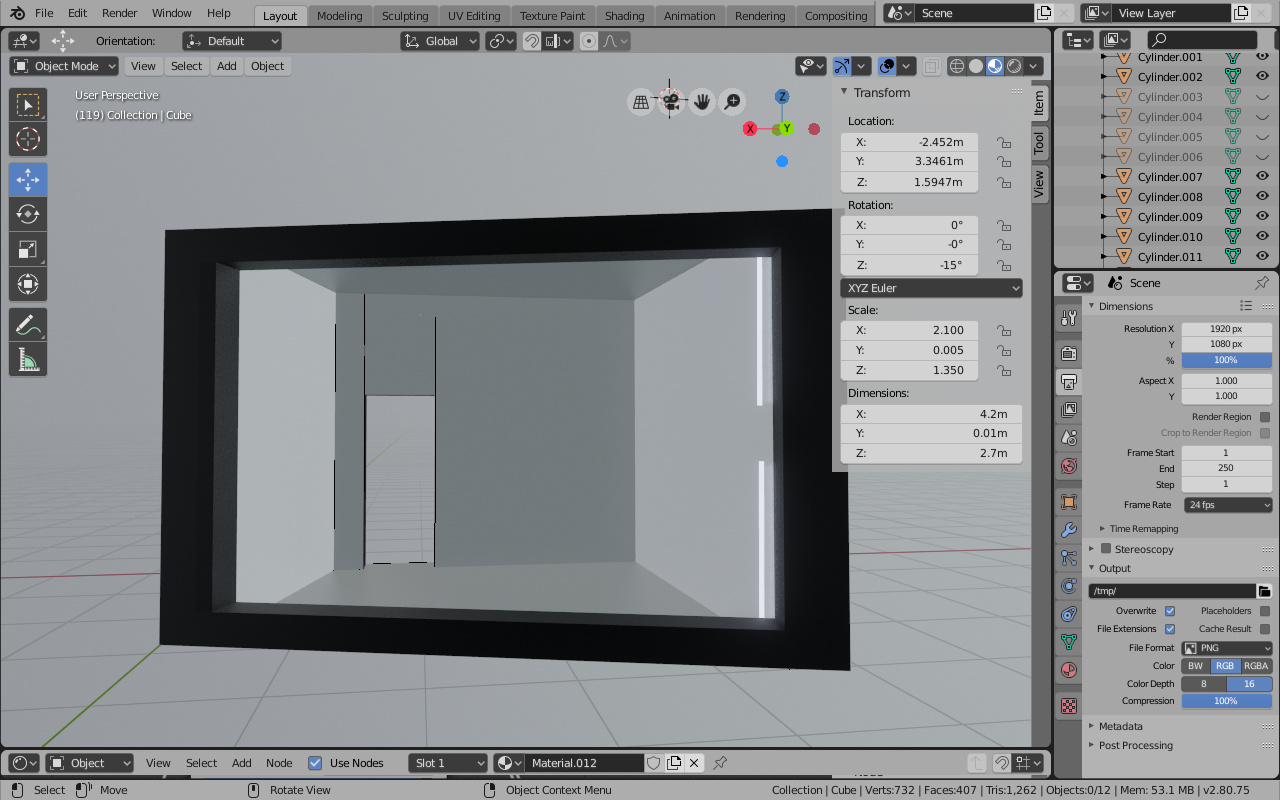1280x800 pixels.
Task: Open the Material properties tab icon
Action: [1069, 669]
